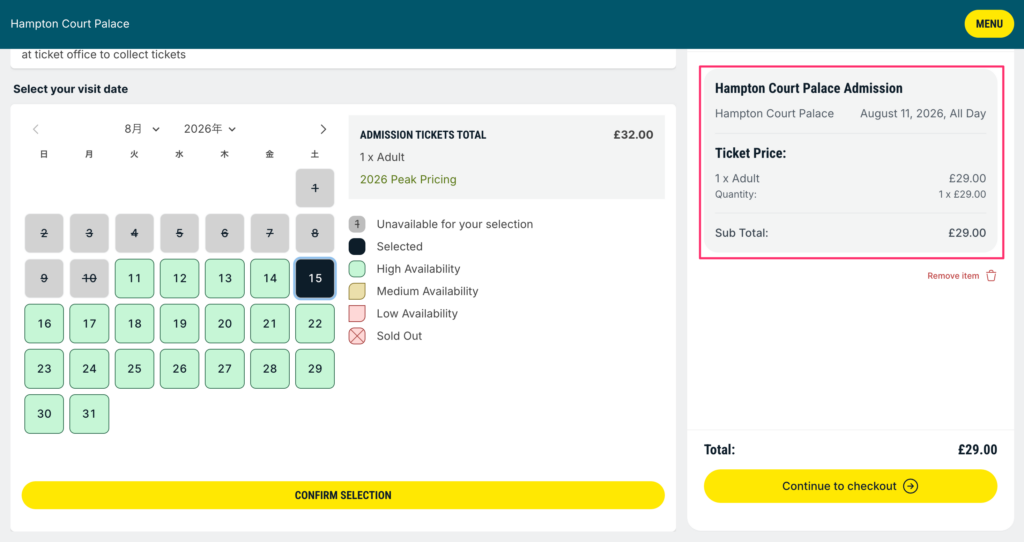Select date 31 on the calendar

(x=89, y=413)
